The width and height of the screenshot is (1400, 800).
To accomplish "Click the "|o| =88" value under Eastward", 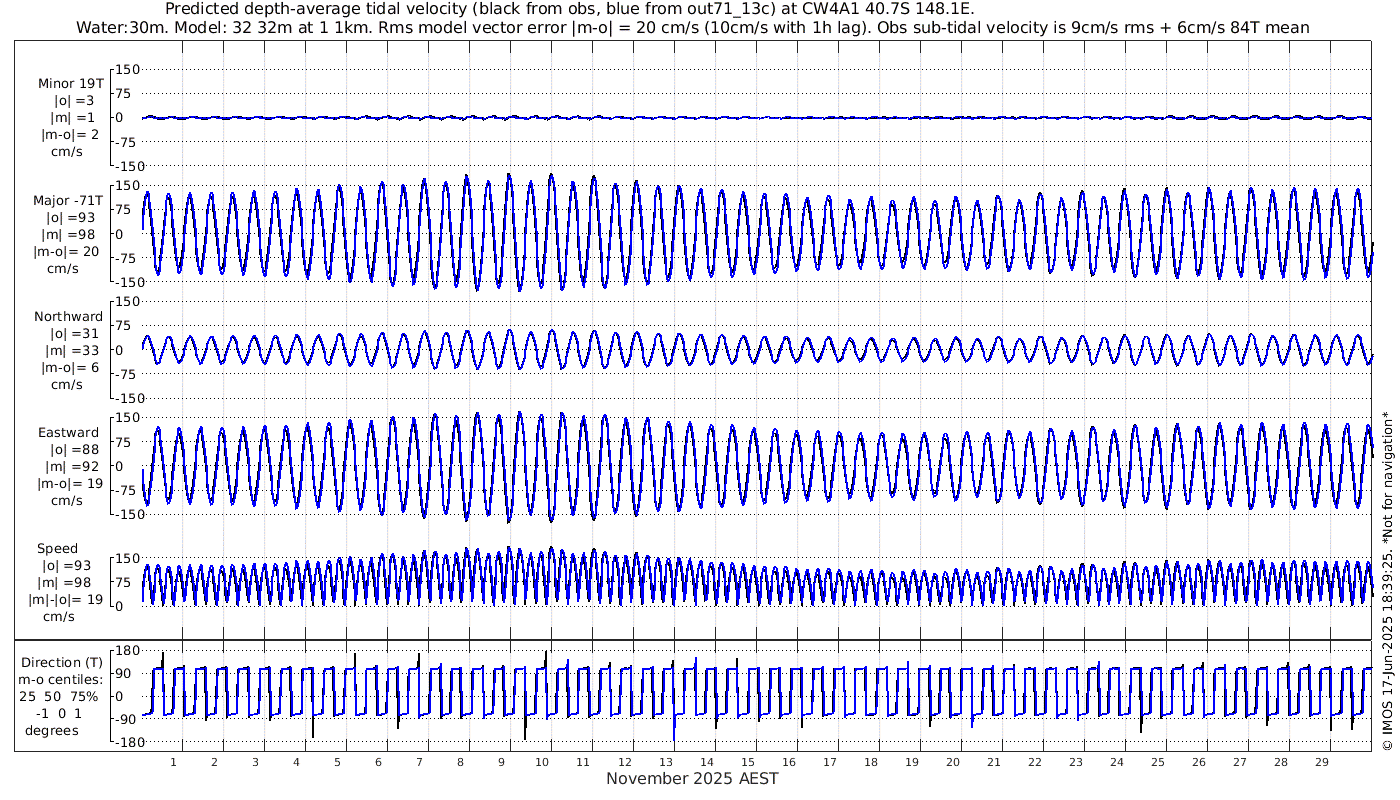I will click(x=69, y=450).
